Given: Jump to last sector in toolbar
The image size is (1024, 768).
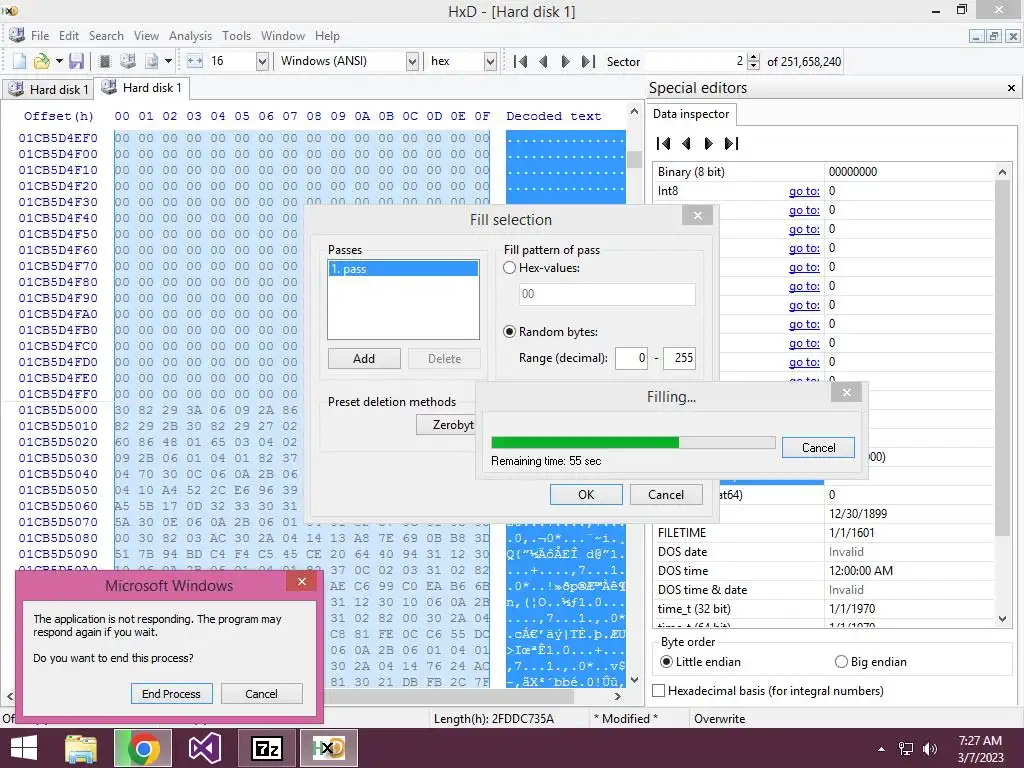Looking at the screenshot, I should click(x=588, y=61).
